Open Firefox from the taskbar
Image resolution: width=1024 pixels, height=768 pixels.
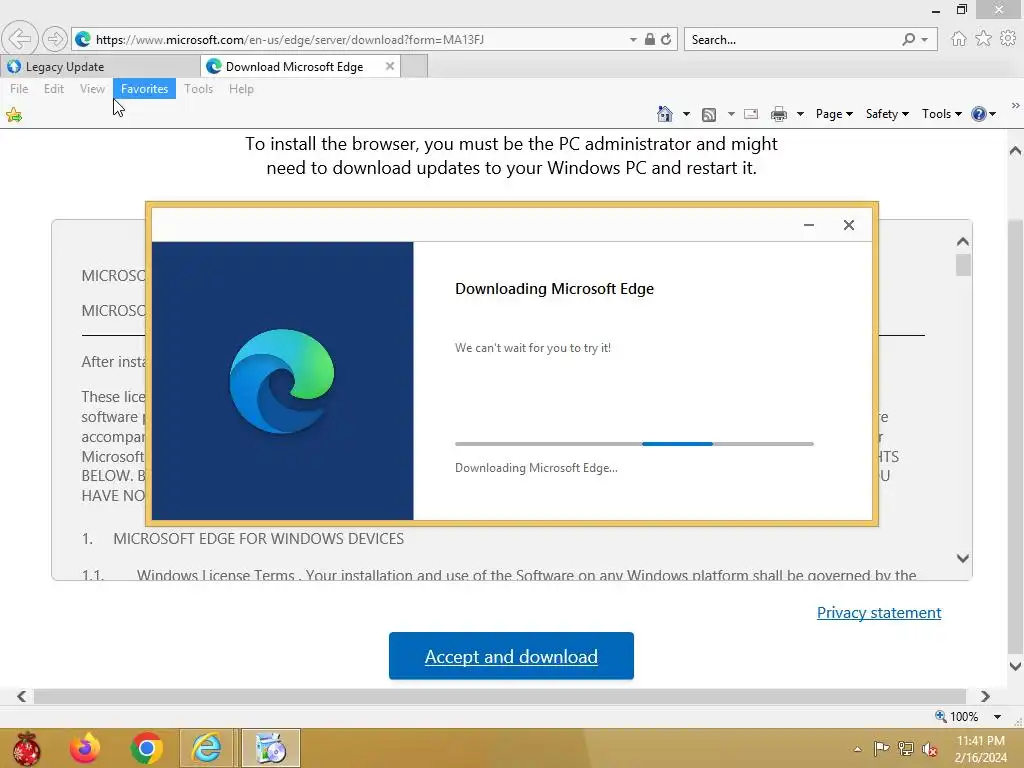85,748
